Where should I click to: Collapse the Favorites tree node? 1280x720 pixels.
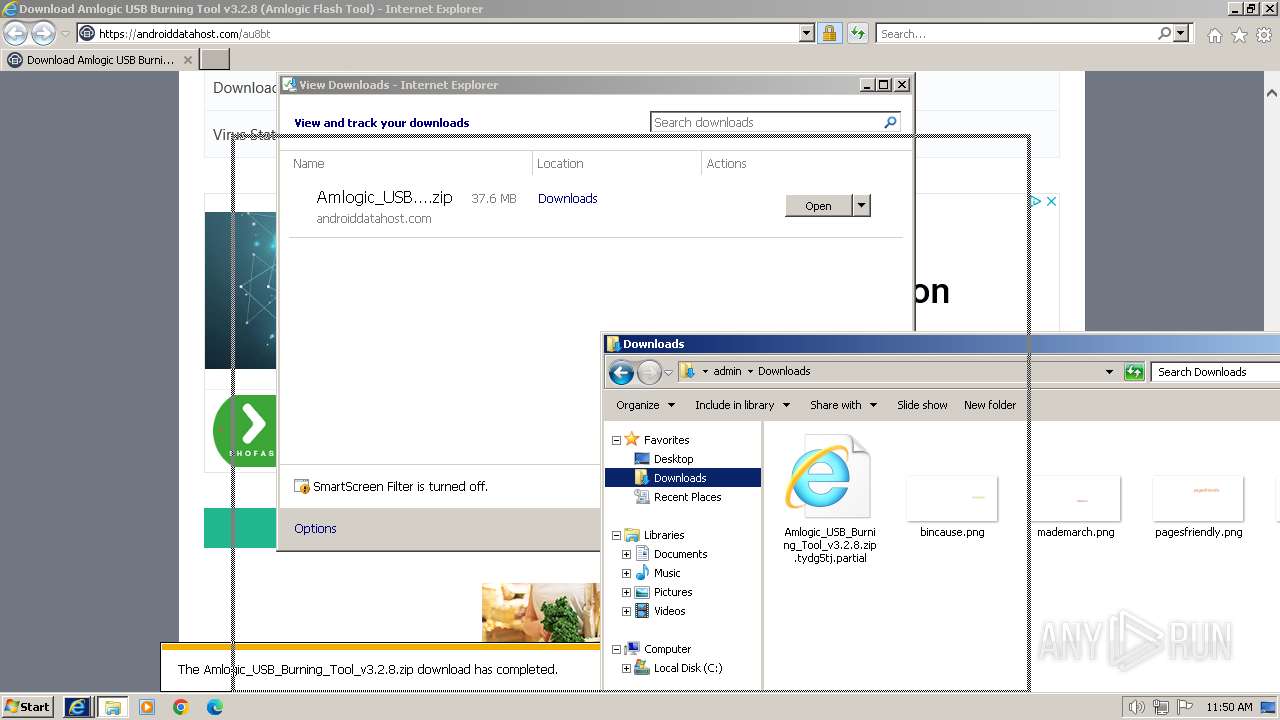(616, 440)
